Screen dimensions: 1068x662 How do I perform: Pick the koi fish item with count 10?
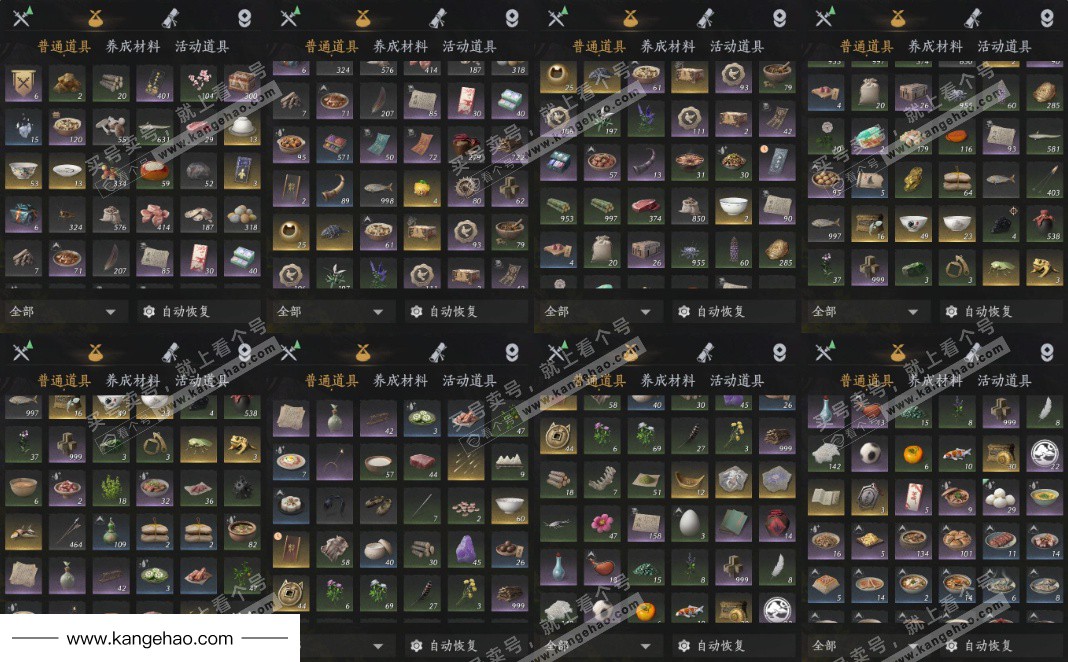956,454
